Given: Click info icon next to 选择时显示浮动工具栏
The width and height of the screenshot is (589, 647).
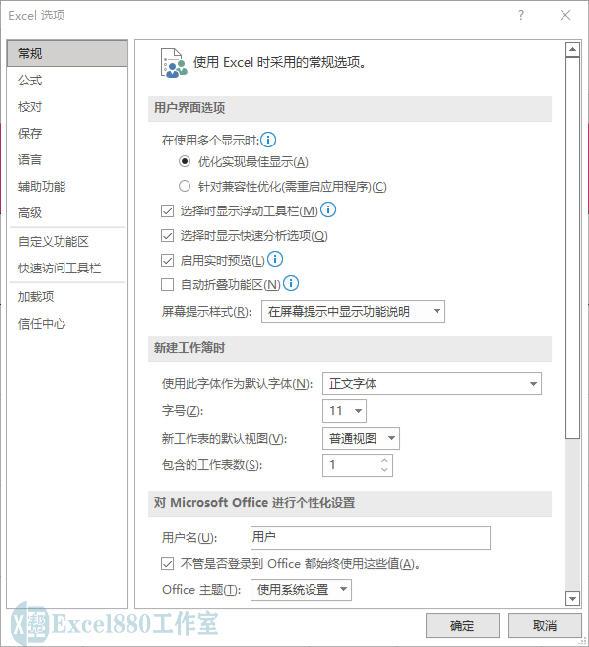Looking at the screenshot, I should coord(328,210).
